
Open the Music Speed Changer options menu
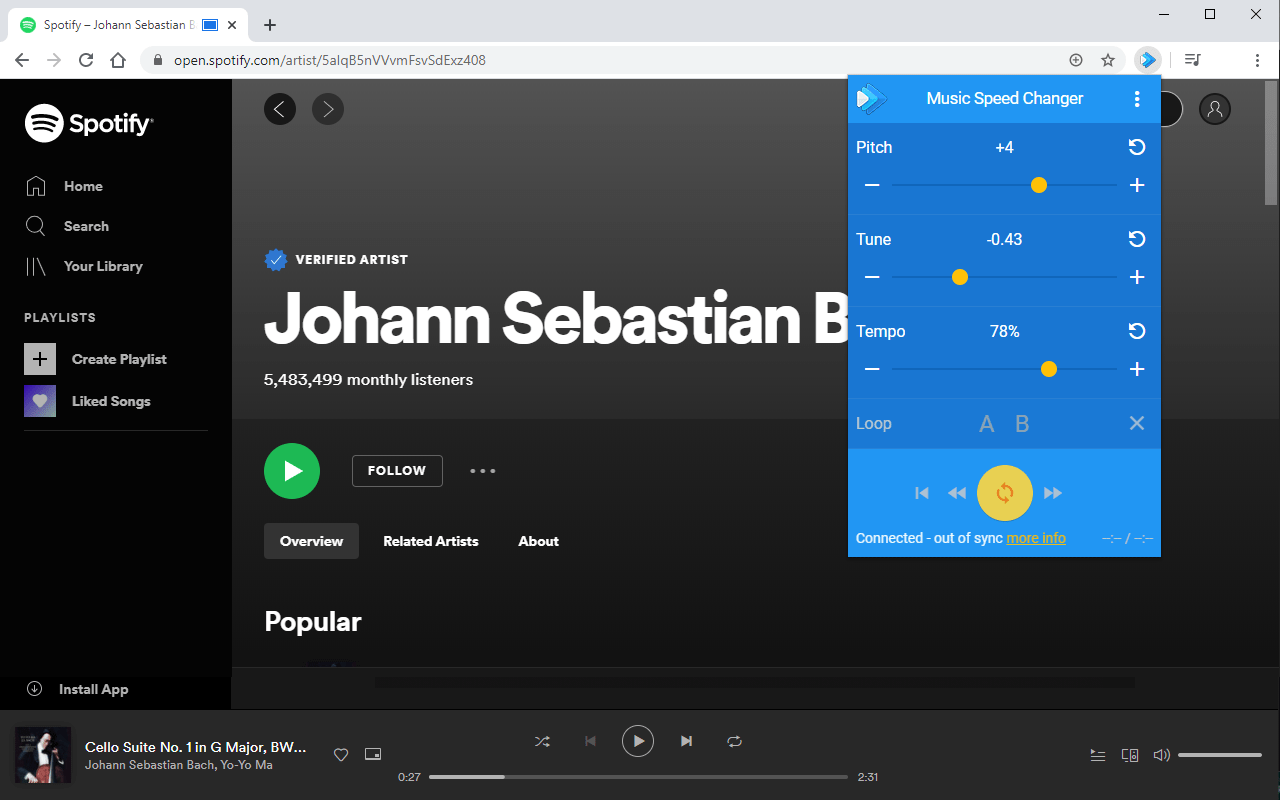point(1137,98)
